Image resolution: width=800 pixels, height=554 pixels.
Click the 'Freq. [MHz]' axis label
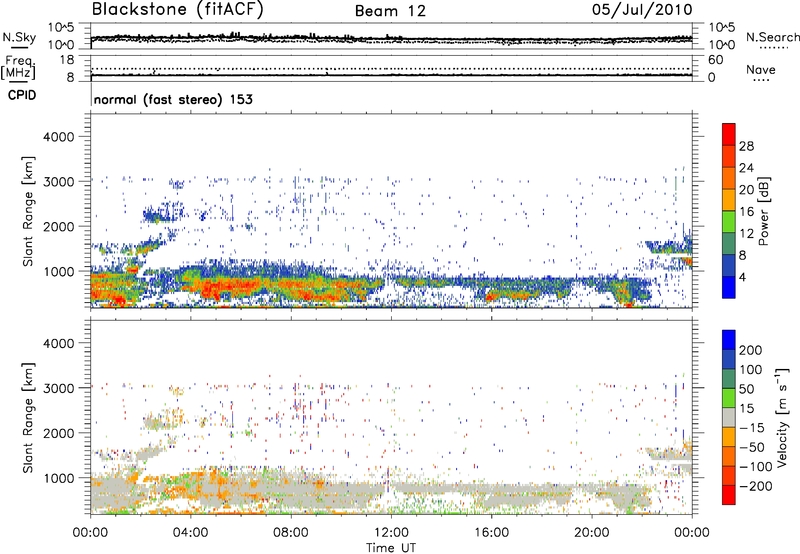tap(18, 68)
